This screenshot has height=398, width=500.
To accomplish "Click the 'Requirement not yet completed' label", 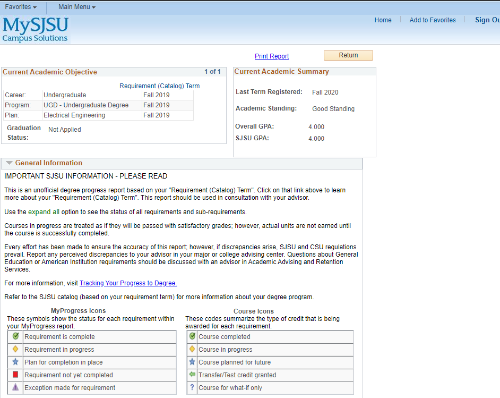I will click(69, 375).
